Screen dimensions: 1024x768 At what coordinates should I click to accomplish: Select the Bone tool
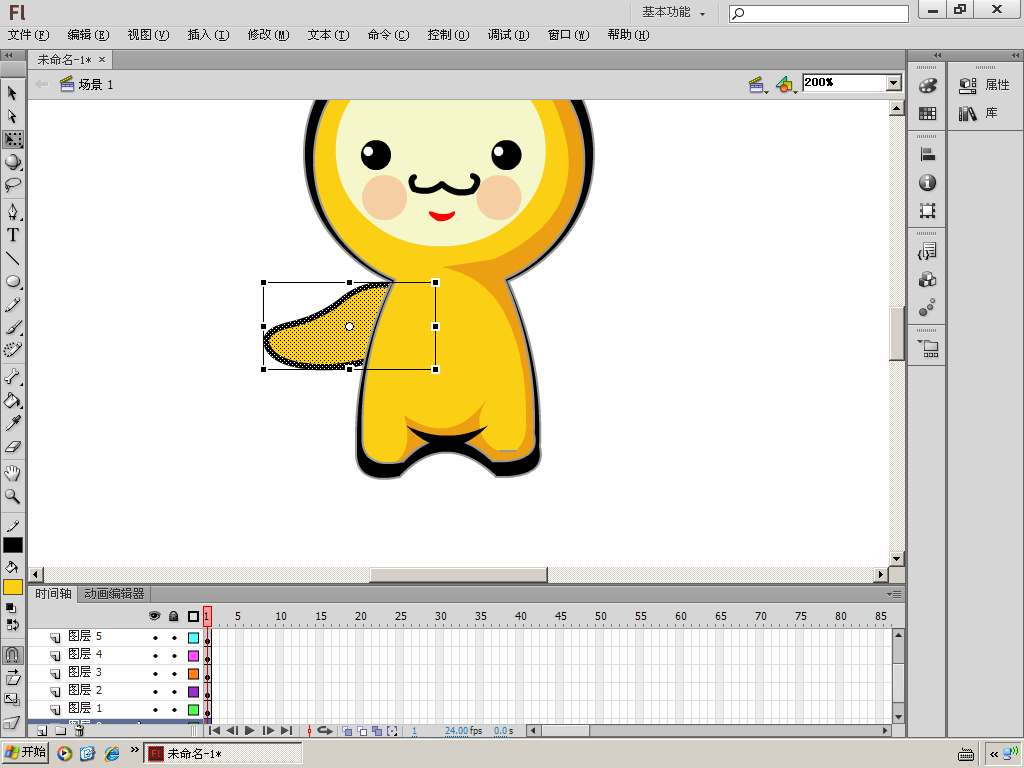click(x=12, y=377)
